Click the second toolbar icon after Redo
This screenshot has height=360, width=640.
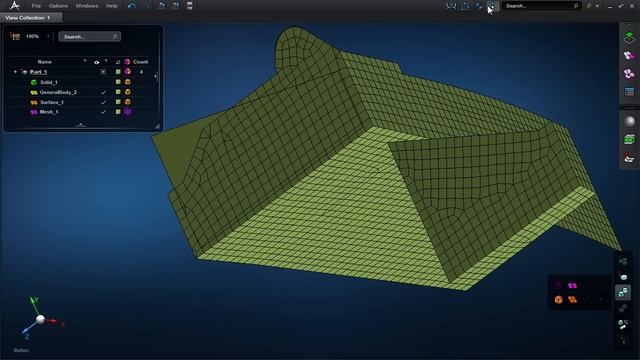[176, 6]
